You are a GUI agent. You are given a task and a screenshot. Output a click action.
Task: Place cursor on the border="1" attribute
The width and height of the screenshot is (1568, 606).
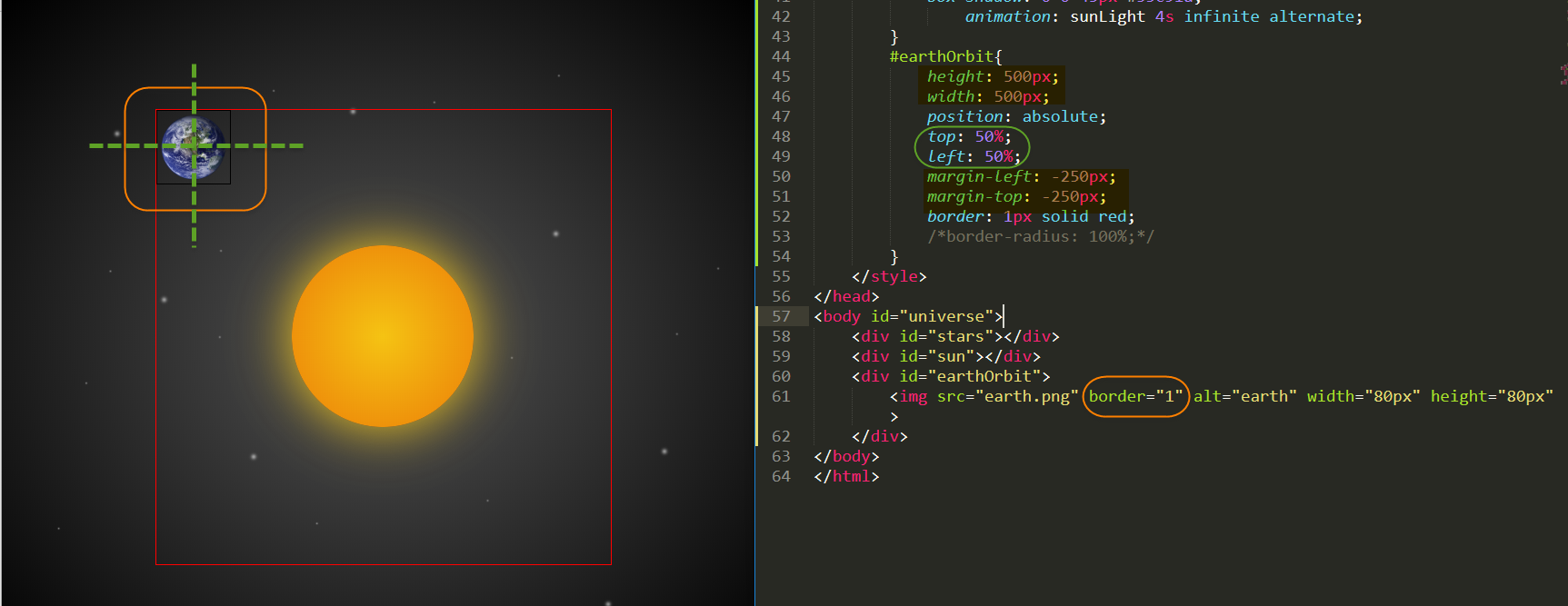[1135, 396]
